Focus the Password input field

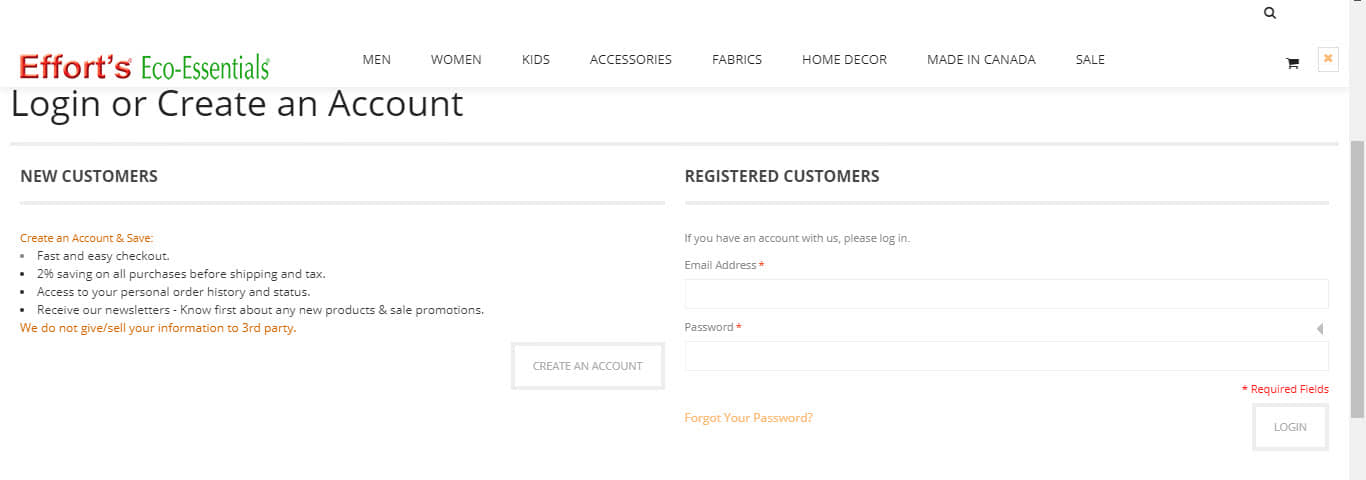click(x=1006, y=356)
